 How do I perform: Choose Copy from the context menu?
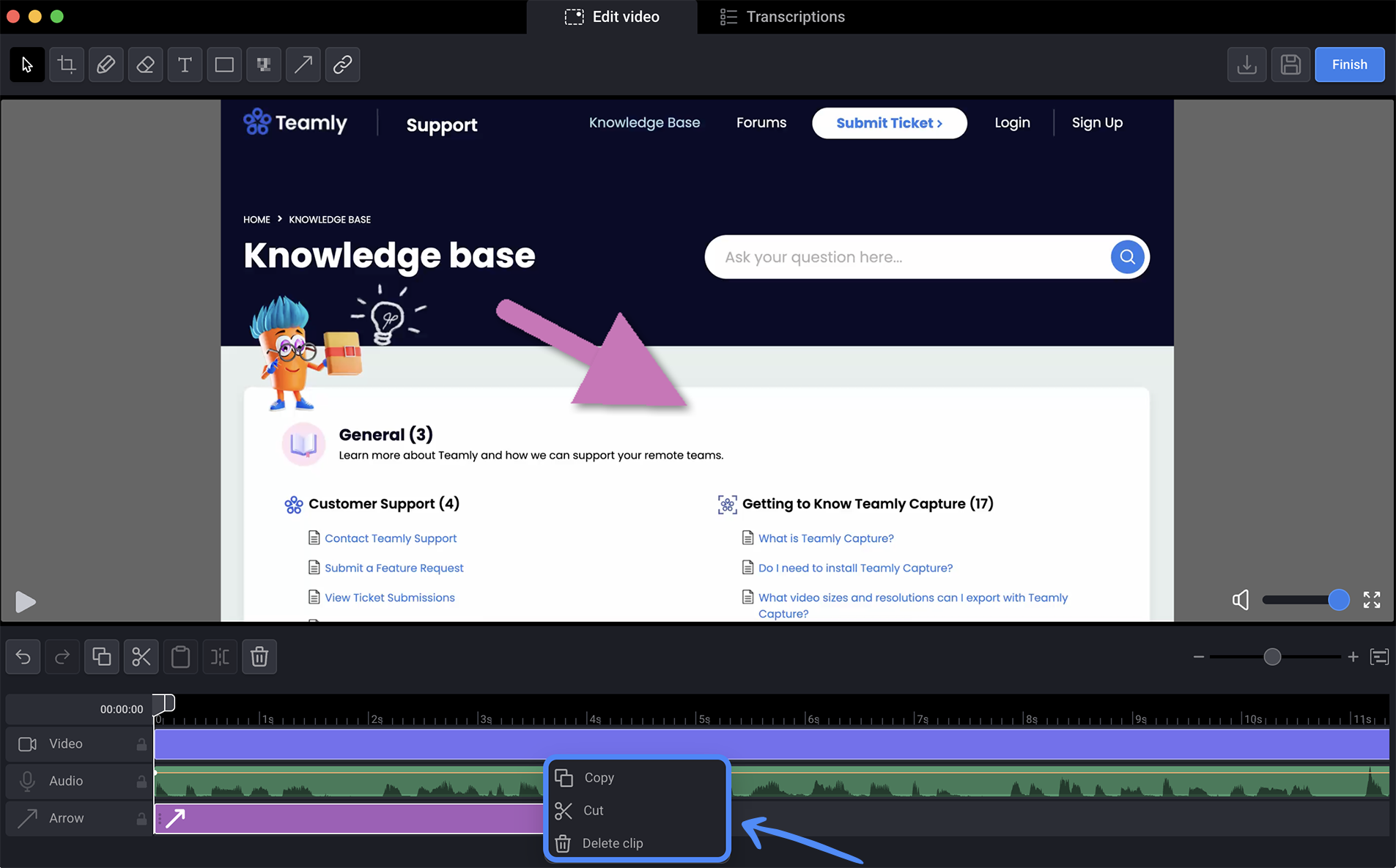637,778
